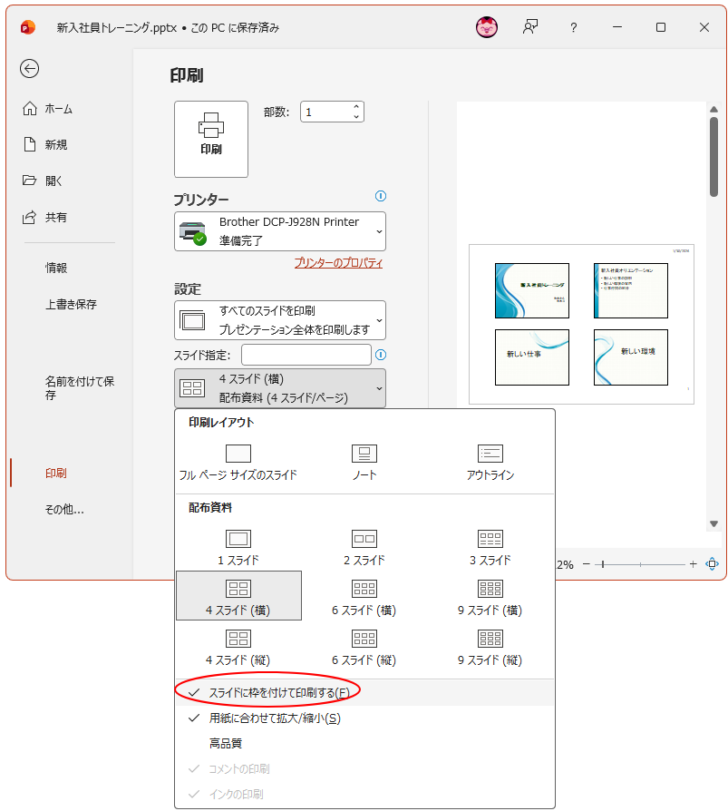This screenshot has height=811, width=728.
Task: Click the 新規 blank page icon
Action: tap(29, 145)
